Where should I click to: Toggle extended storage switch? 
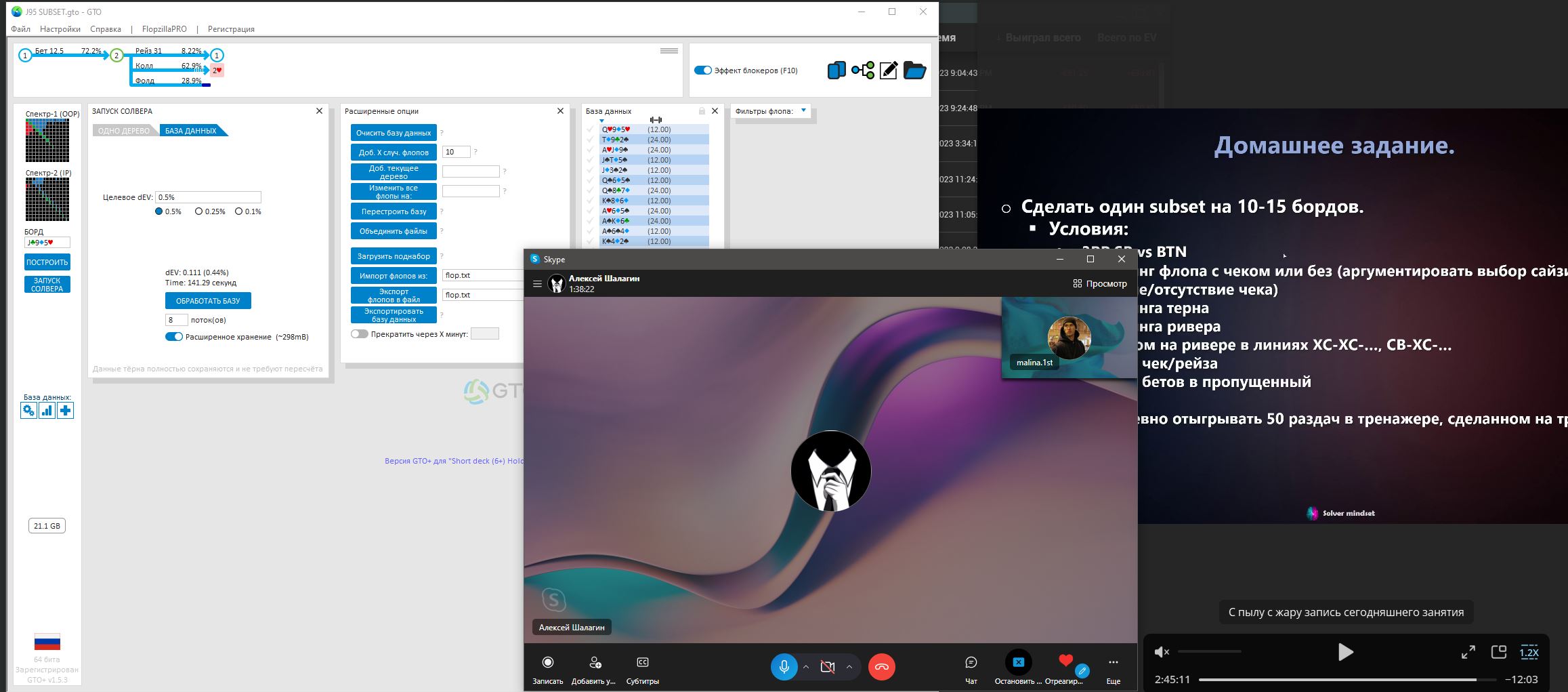coord(174,337)
